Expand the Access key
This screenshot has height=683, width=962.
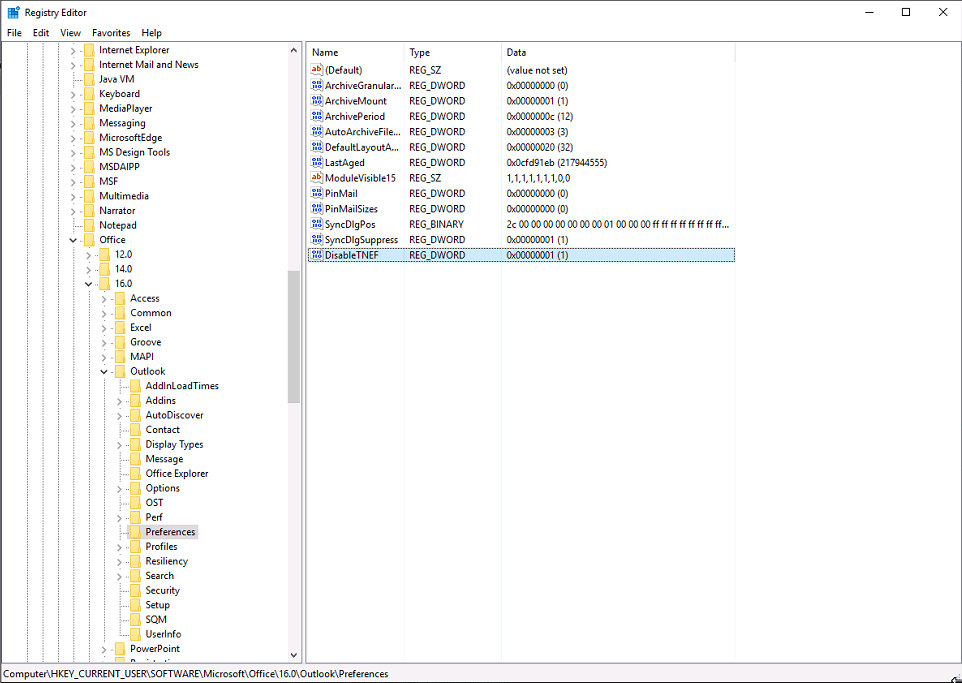pos(104,298)
